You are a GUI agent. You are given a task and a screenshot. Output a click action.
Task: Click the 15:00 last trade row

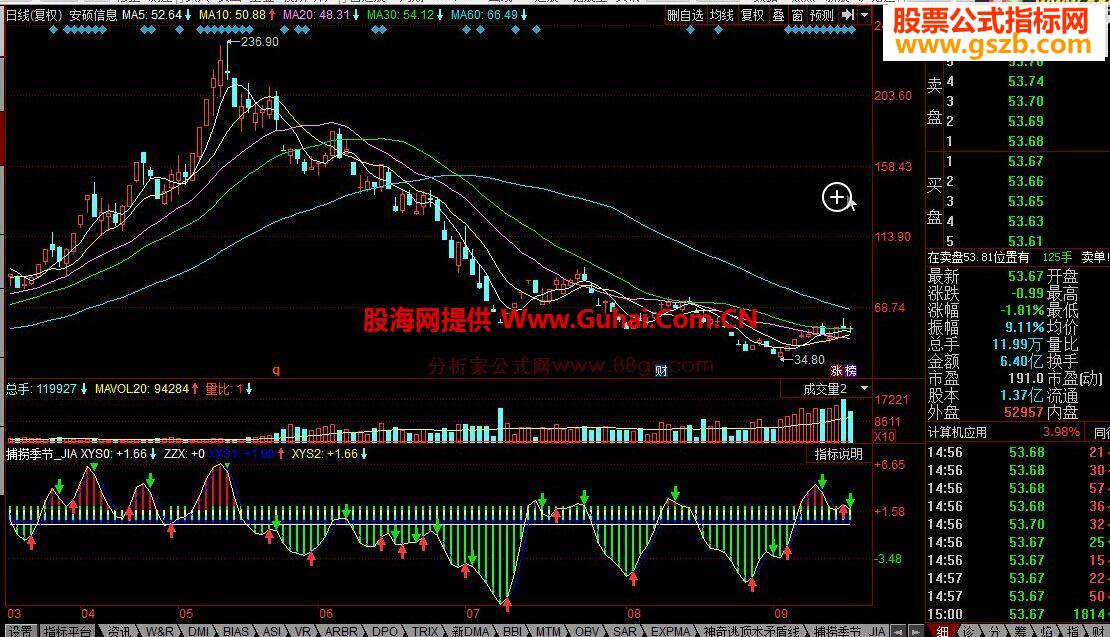click(1018, 614)
